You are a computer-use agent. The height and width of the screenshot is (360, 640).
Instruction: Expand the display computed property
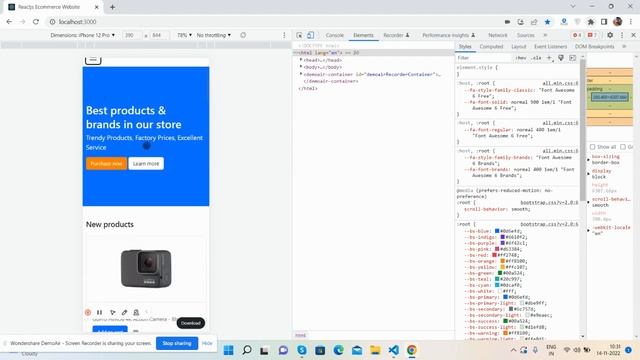coord(589,173)
